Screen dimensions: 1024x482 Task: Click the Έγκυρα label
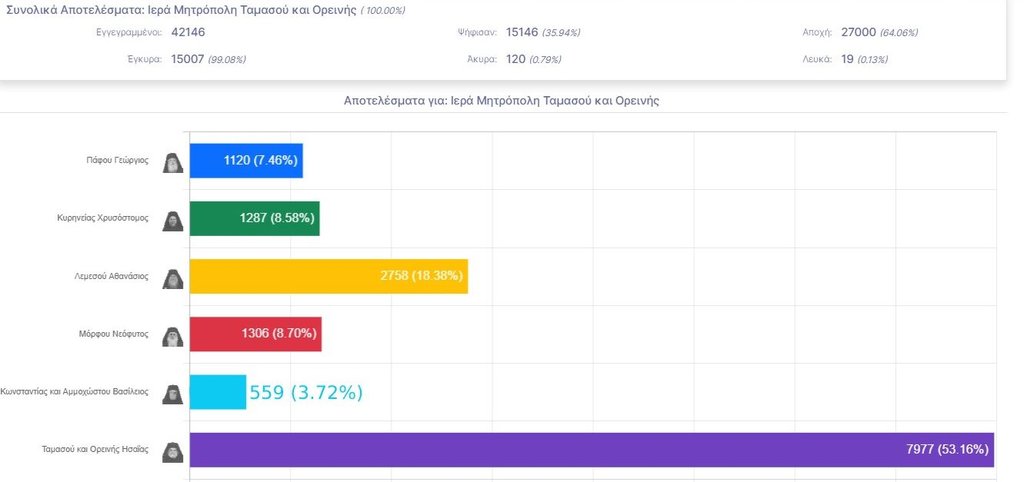144,59
